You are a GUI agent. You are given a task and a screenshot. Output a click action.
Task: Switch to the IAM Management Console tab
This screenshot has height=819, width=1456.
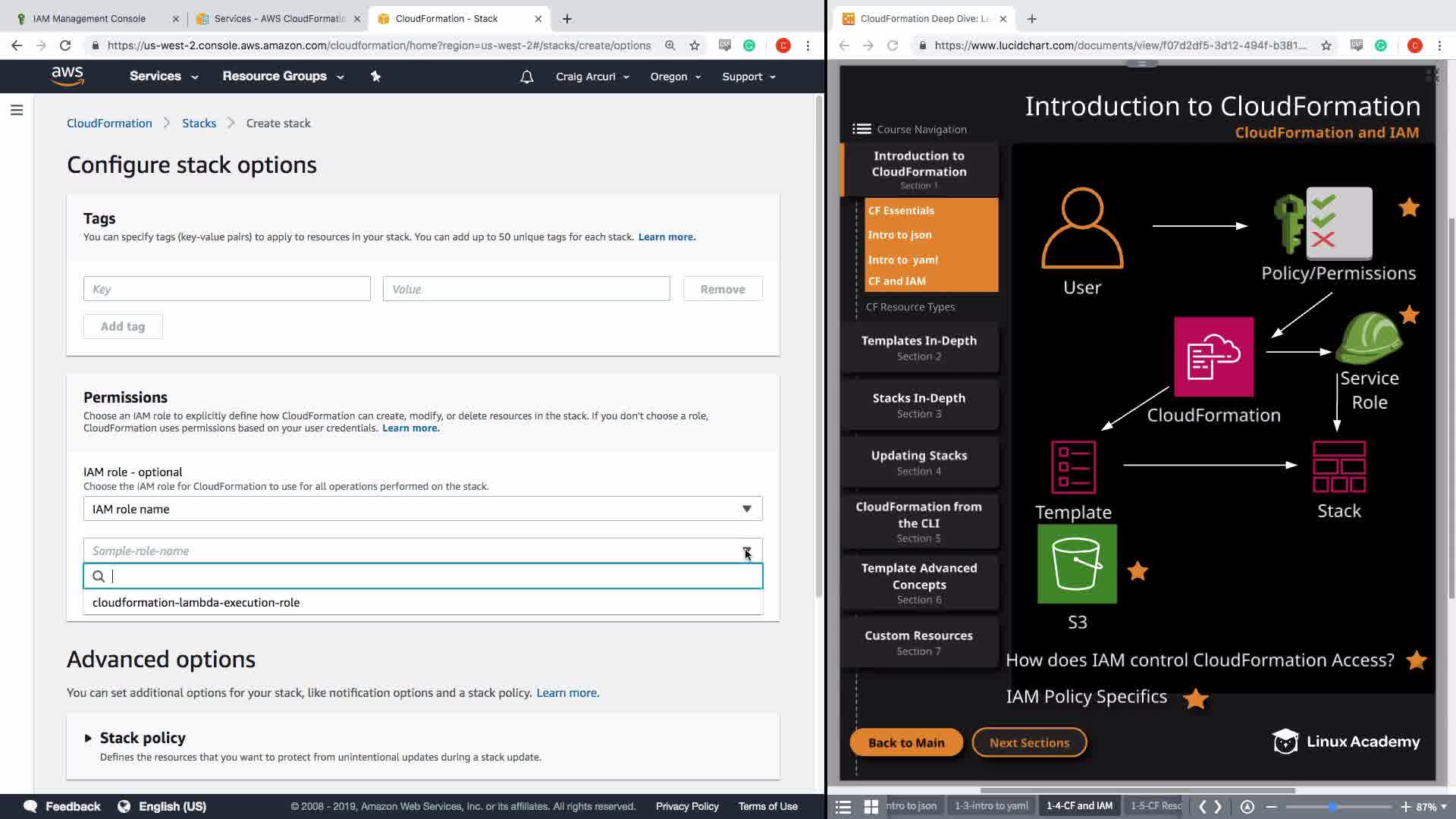89,18
